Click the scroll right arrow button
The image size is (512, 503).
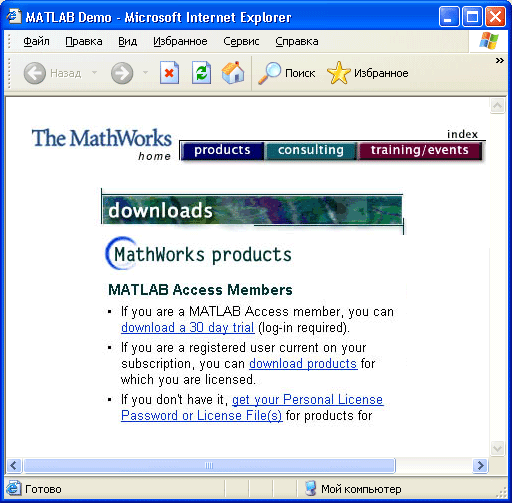pos(480,465)
